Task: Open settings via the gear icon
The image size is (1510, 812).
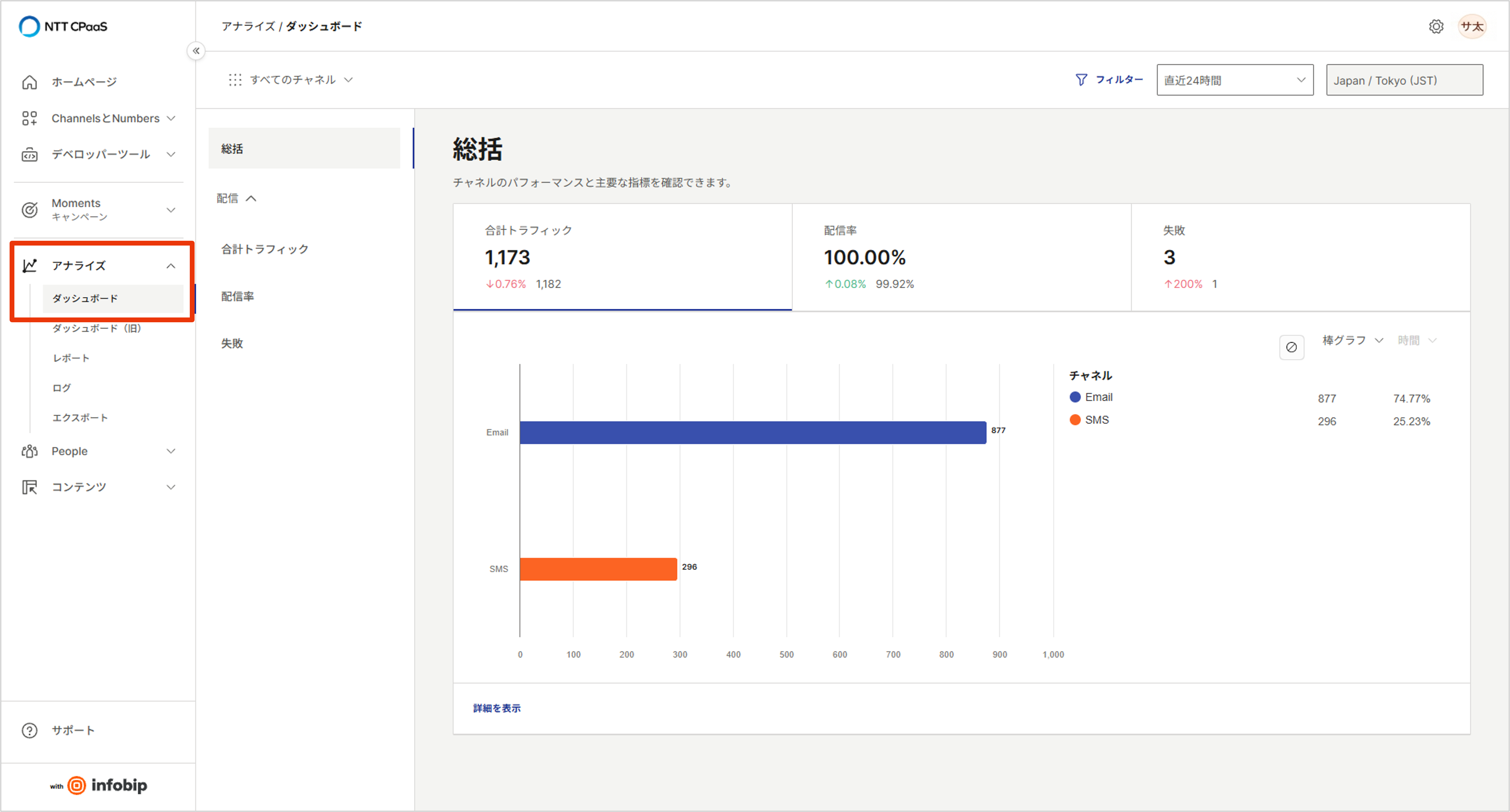Action: [x=1436, y=26]
